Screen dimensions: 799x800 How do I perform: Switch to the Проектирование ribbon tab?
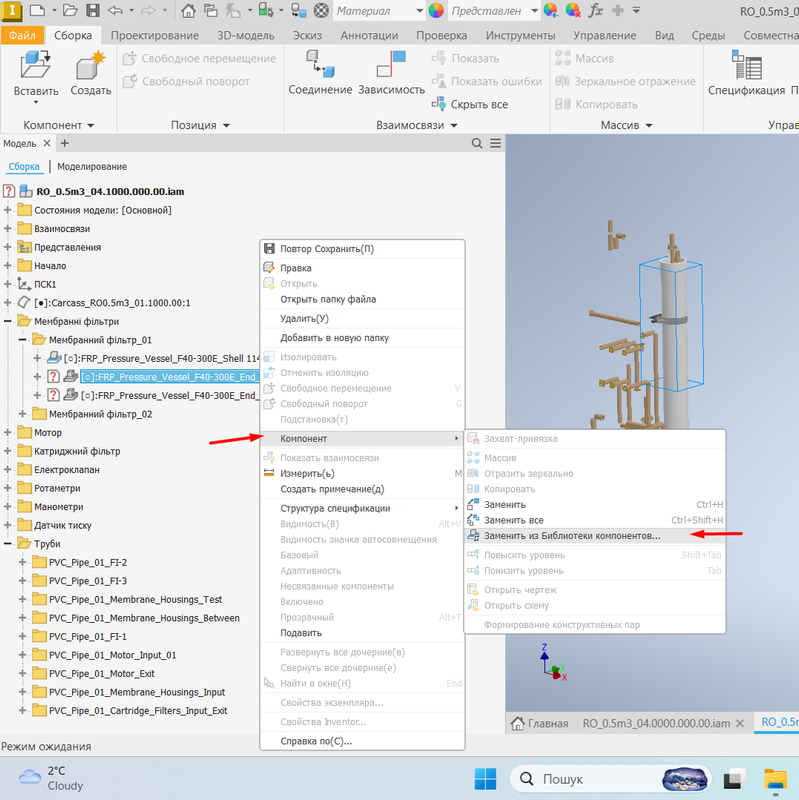coord(155,35)
